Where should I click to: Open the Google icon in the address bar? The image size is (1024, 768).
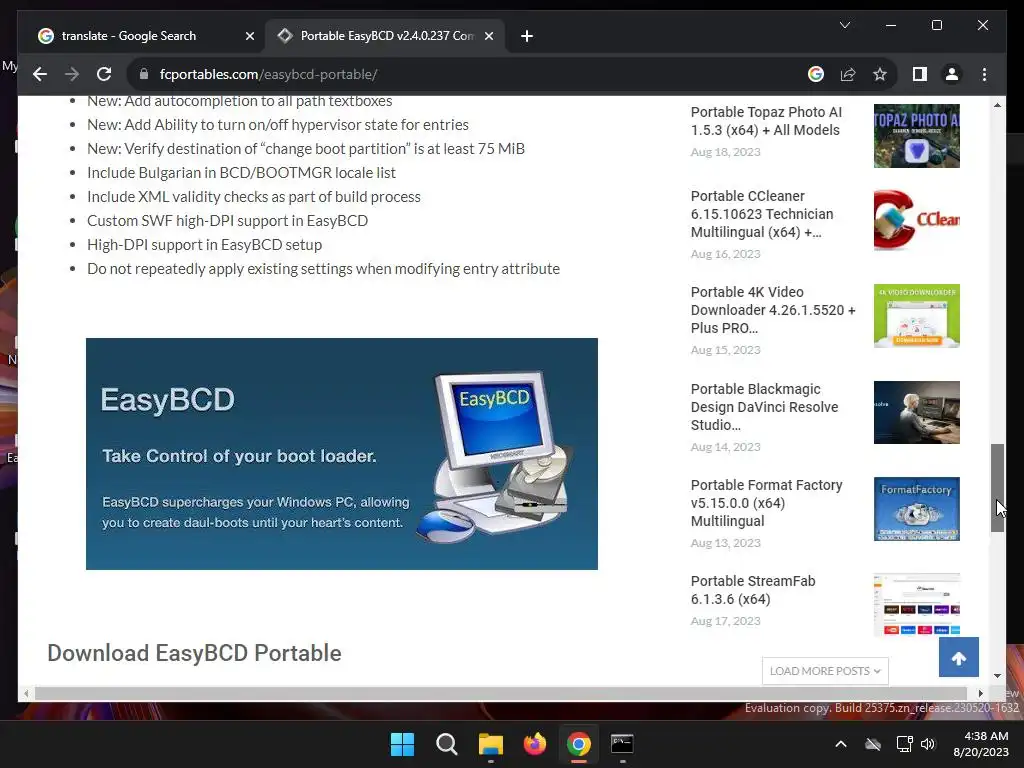coord(816,74)
